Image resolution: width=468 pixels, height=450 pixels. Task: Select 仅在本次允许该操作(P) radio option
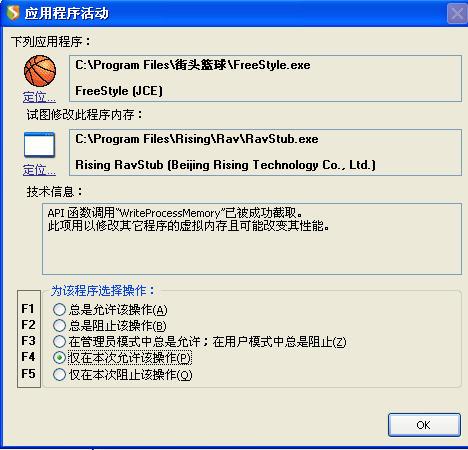pyautogui.click(x=122, y=358)
